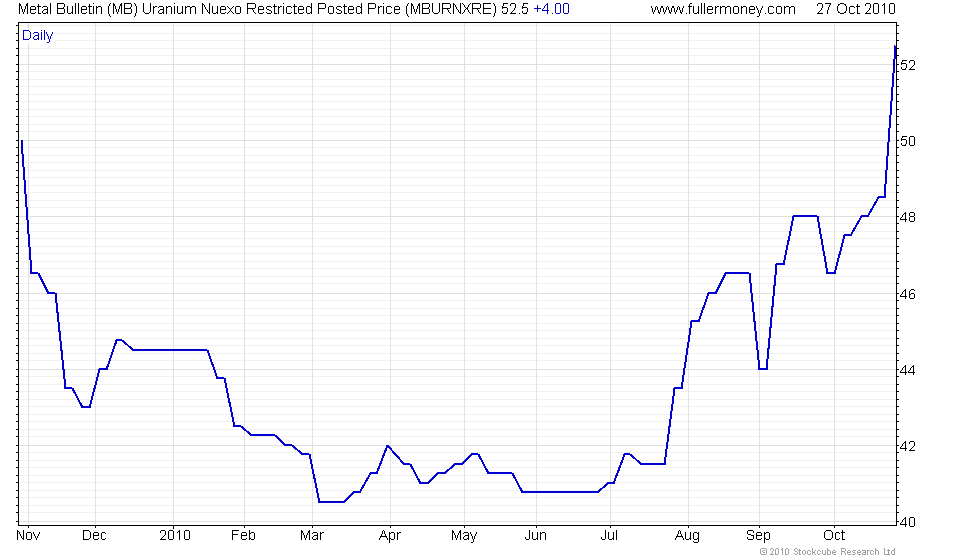This screenshot has width=980, height=560.
Task: Click the 27 Oct 2010 date label
Action: click(x=856, y=9)
